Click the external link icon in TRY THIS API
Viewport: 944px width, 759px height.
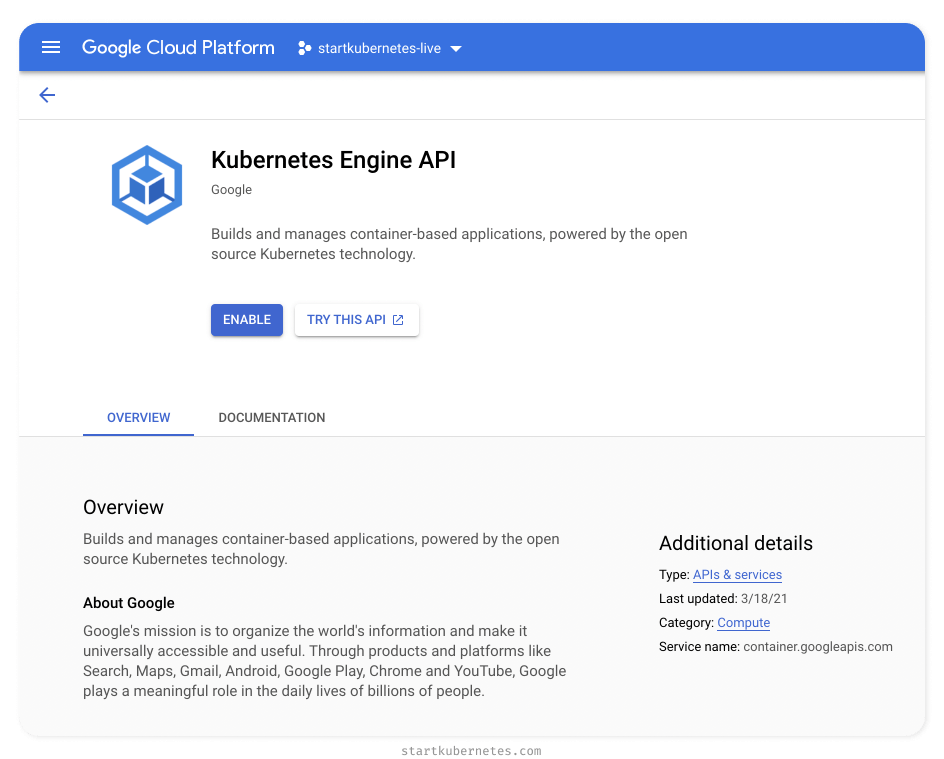398,320
